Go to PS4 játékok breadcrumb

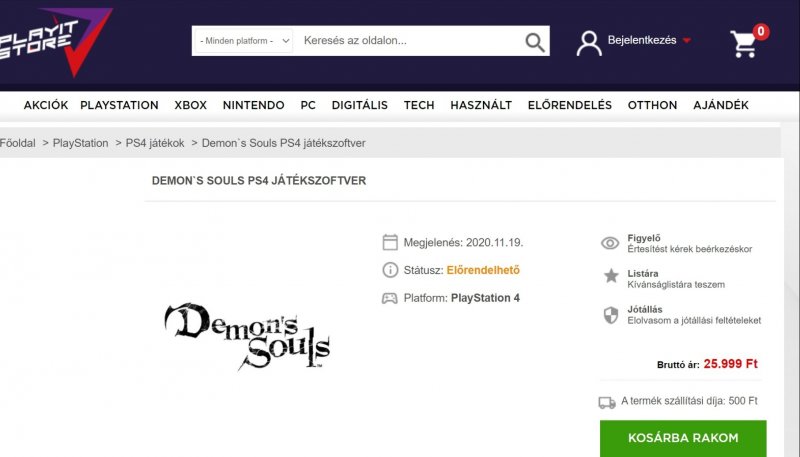point(155,143)
